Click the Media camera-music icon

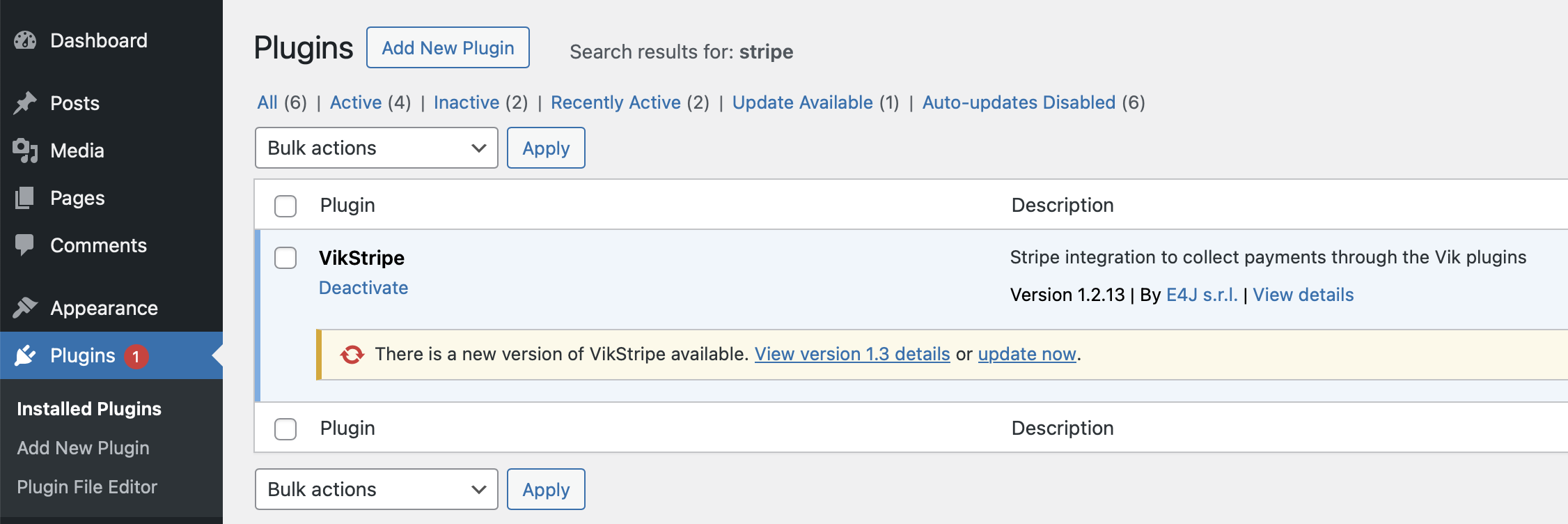25,151
